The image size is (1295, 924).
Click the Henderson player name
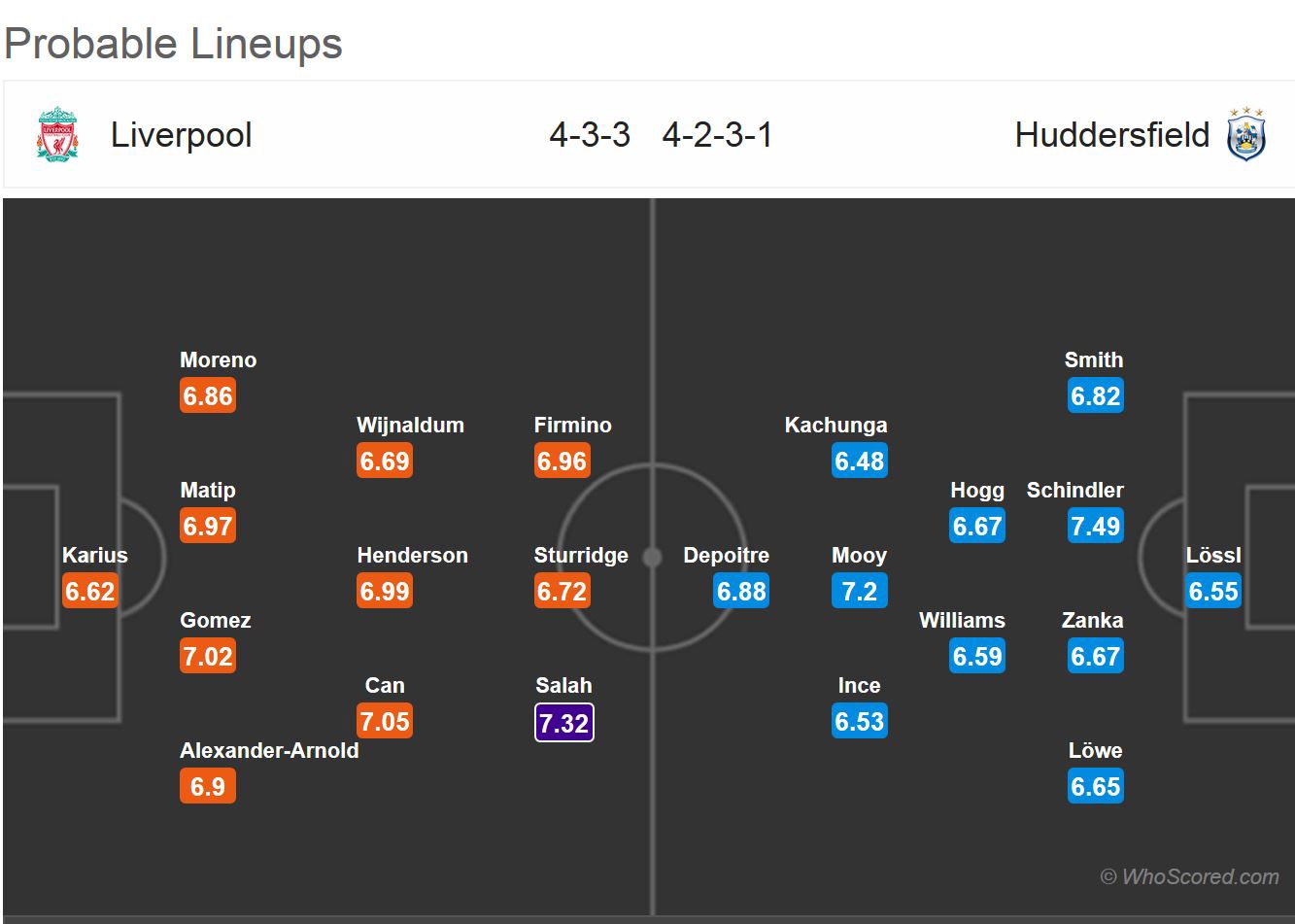click(412, 556)
